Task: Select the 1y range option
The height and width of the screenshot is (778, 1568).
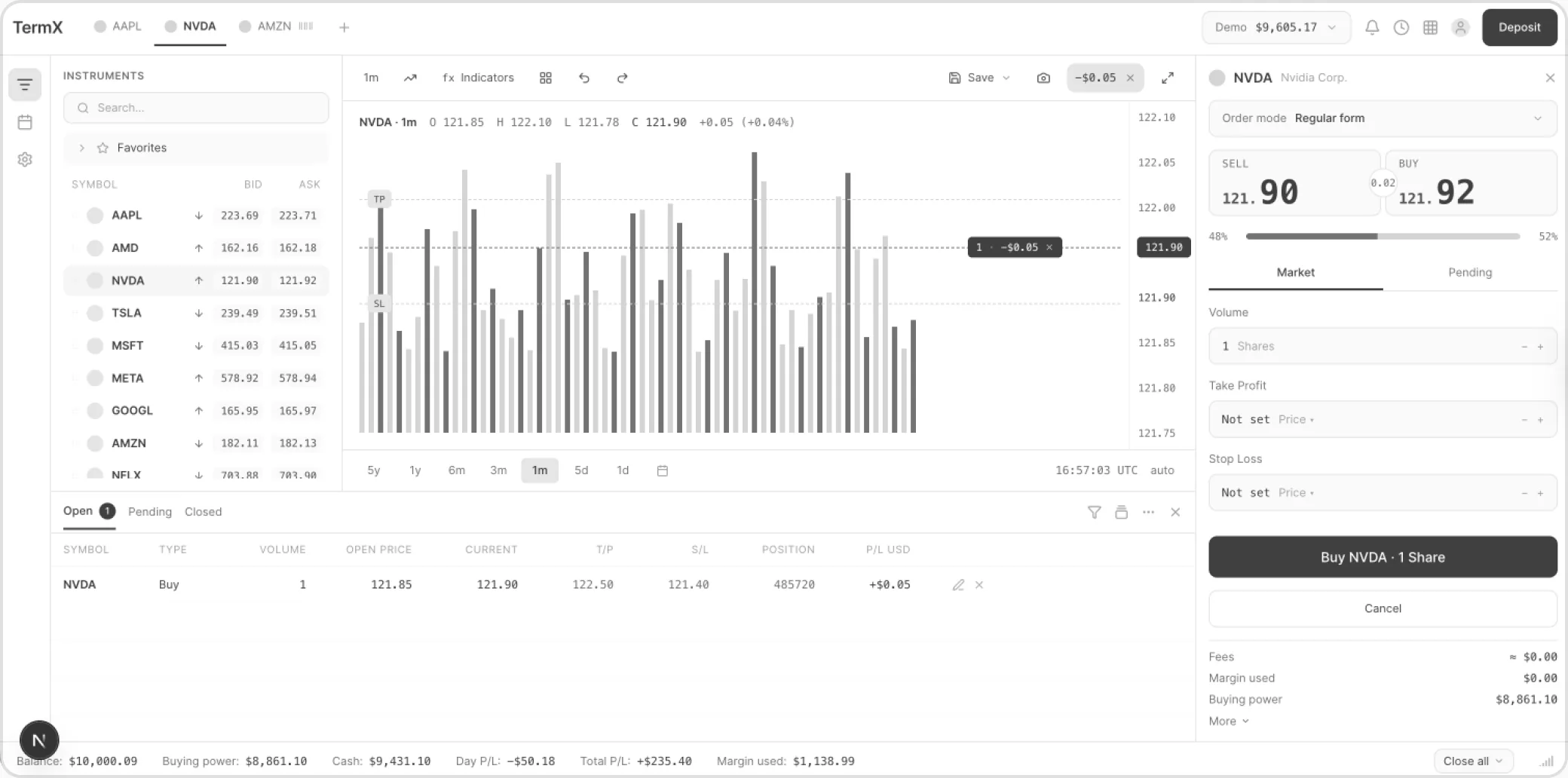Action: pos(415,470)
